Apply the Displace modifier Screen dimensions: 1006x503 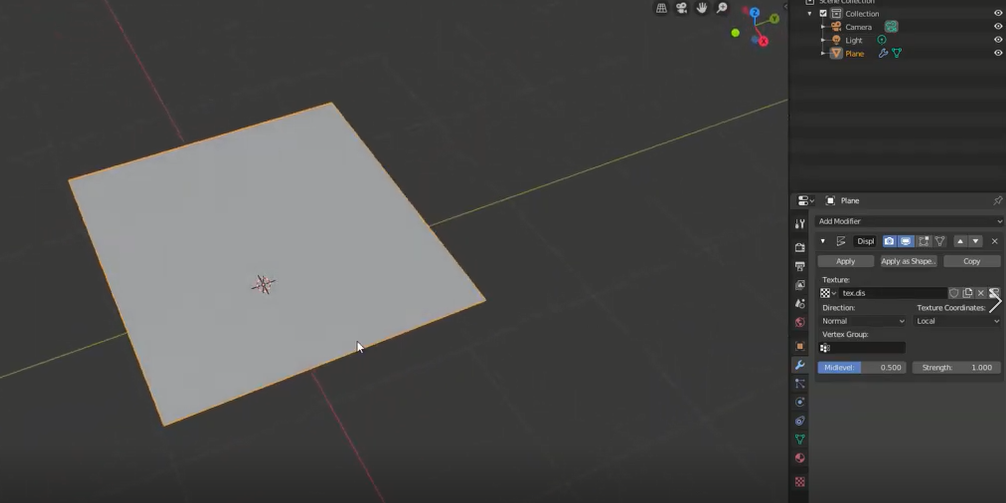[846, 261]
